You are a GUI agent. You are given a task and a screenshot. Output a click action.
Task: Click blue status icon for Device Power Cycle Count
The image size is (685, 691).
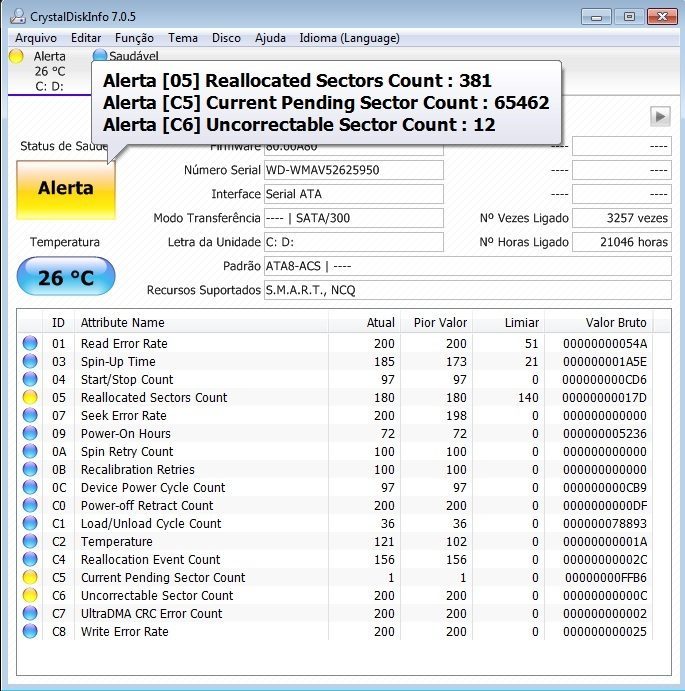[30, 487]
